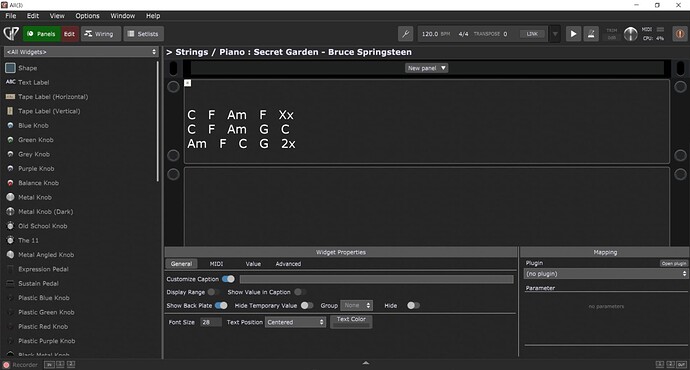The width and height of the screenshot is (690, 370).
Task: Toggle Hide Temporary Value switch
Action: click(307, 305)
